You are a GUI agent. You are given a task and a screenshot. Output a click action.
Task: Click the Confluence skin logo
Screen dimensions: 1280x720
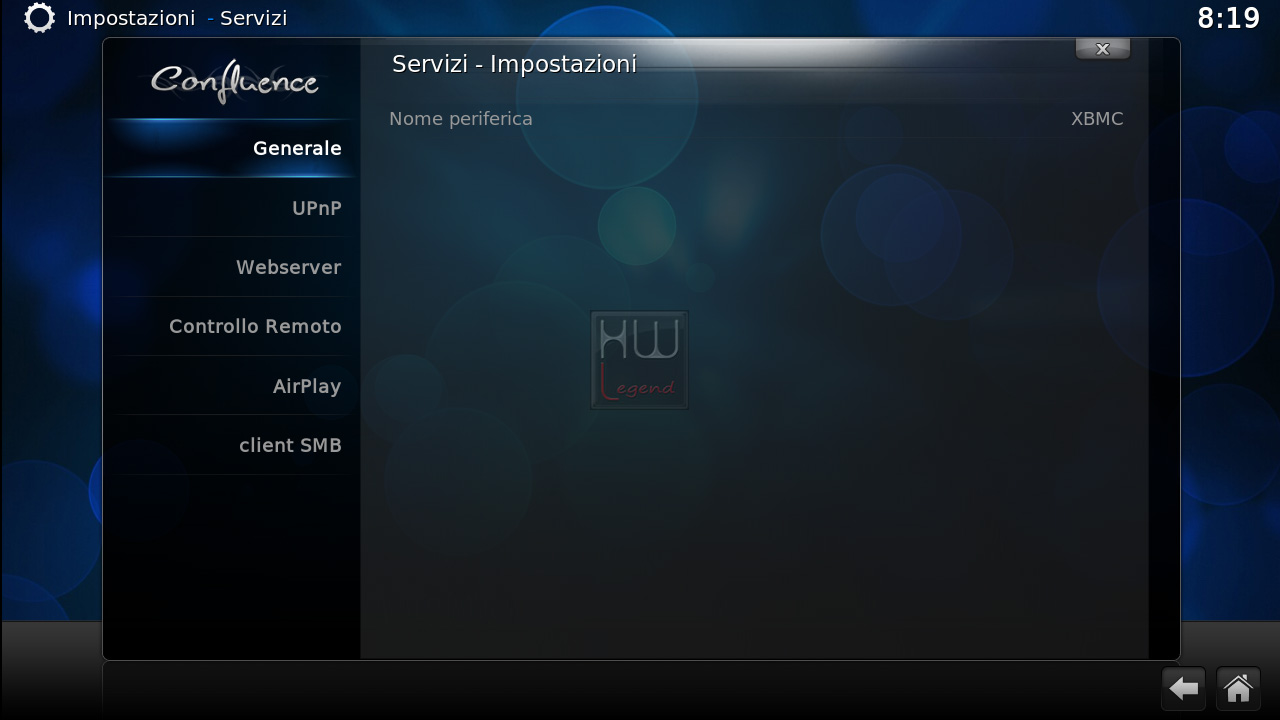[x=234, y=81]
